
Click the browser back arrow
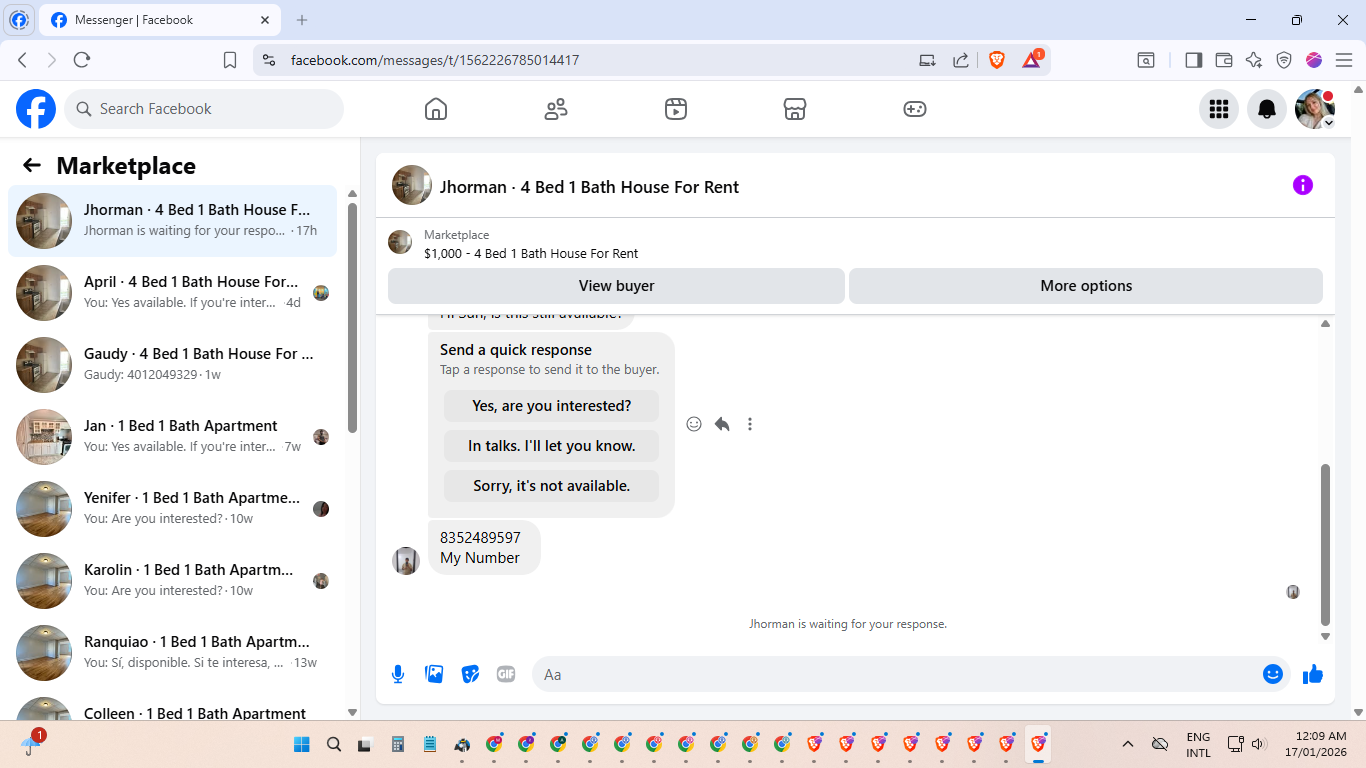click(x=22, y=60)
